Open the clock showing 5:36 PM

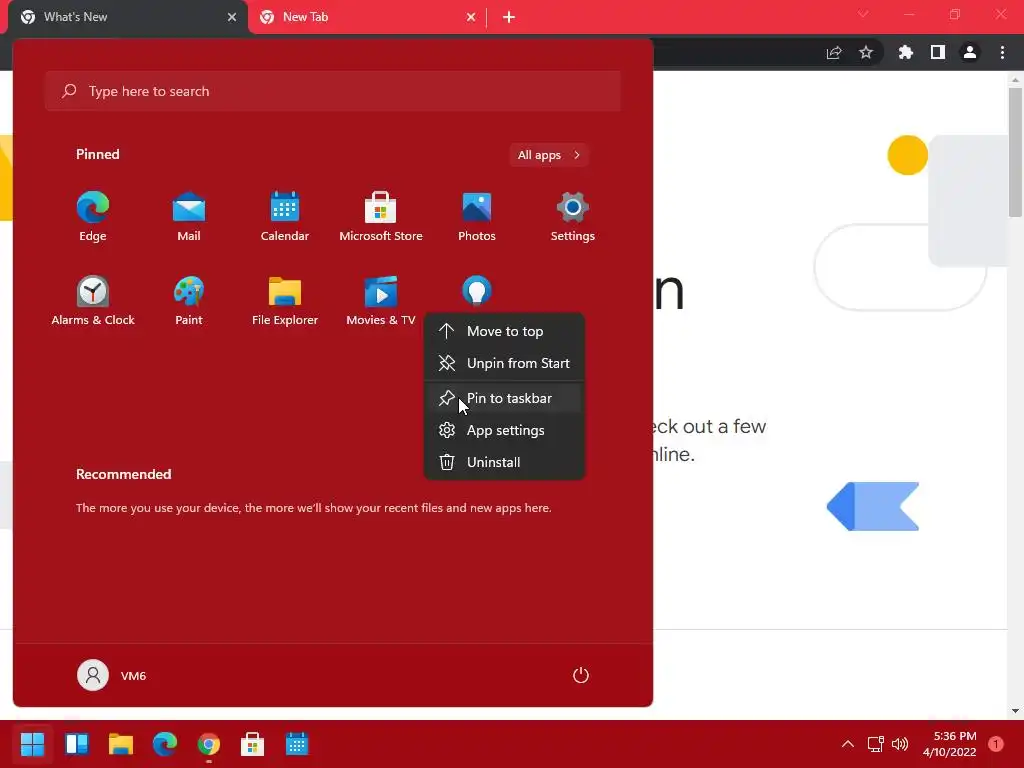(950, 744)
